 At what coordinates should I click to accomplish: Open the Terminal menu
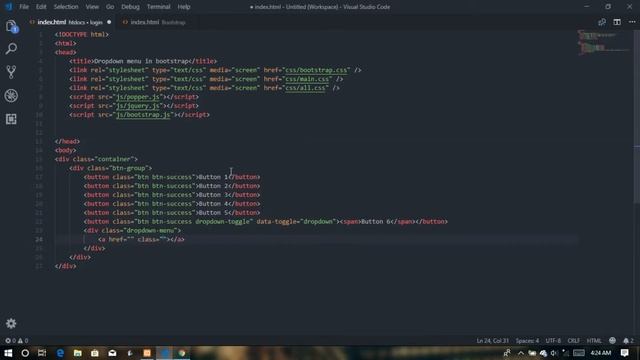pos(158,7)
